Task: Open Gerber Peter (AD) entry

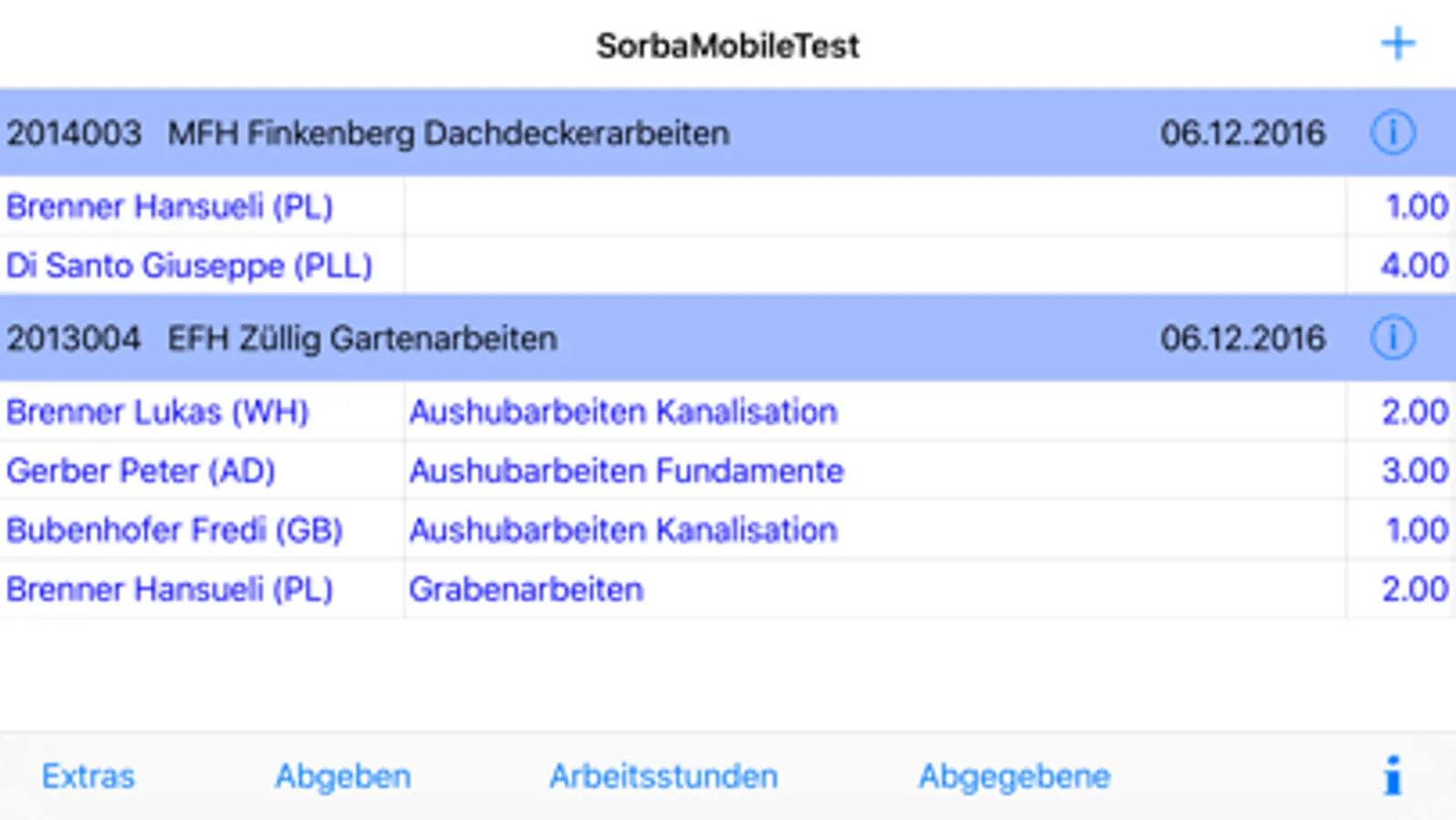Action: pyautogui.click(x=141, y=471)
